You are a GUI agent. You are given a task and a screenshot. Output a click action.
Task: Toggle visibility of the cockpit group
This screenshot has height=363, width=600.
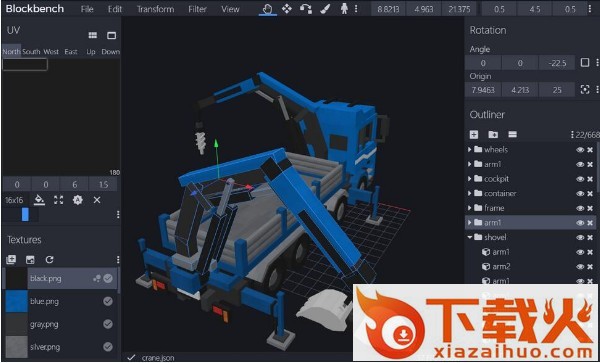[x=580, y=179]
